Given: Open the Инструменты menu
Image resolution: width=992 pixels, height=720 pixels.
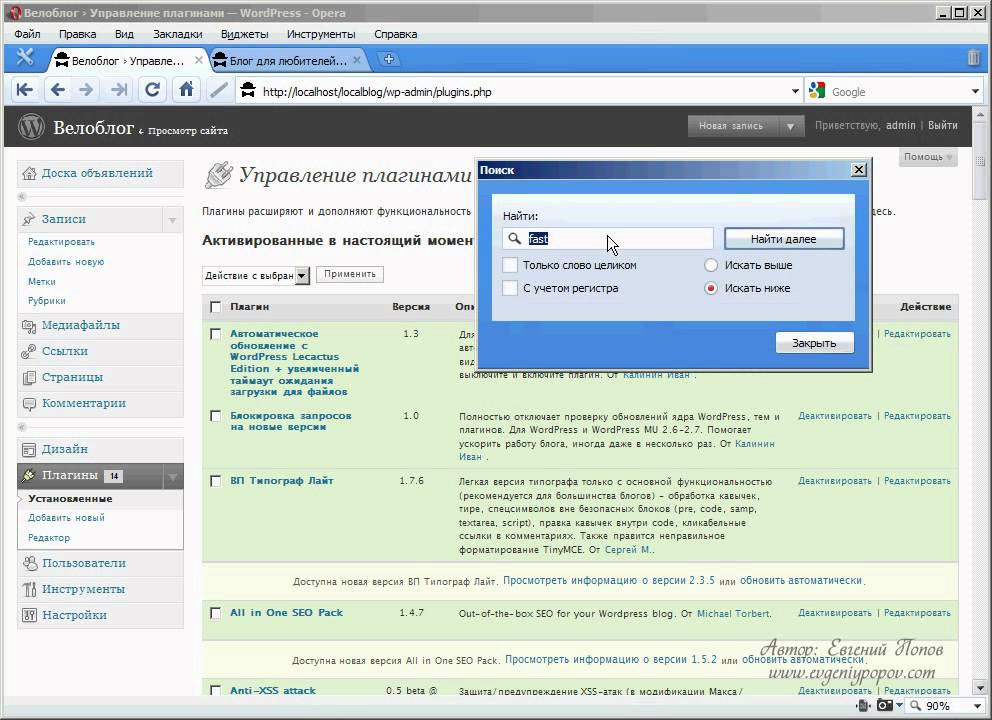Looking at the screenshot, I should click(321, 34).
